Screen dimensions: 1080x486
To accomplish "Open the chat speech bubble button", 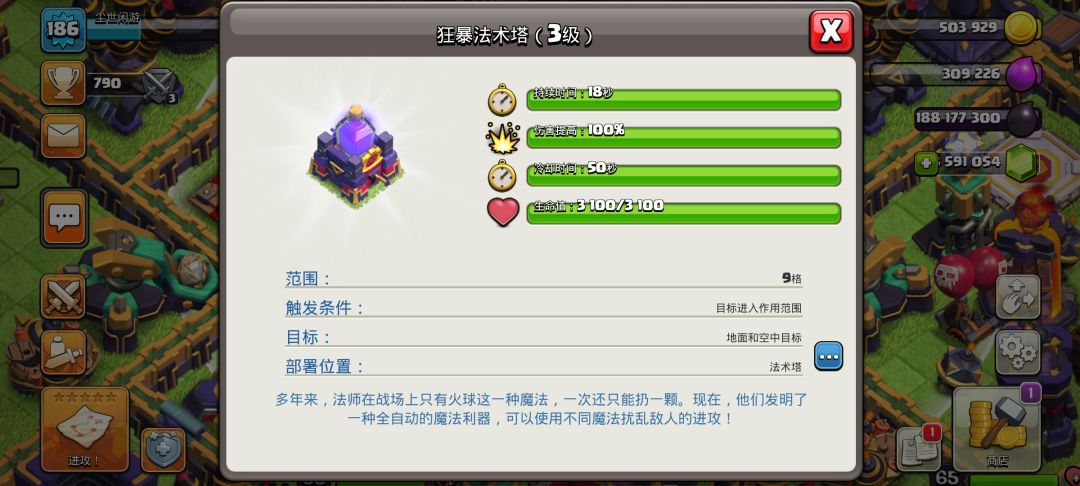I will tap(64, 218).
